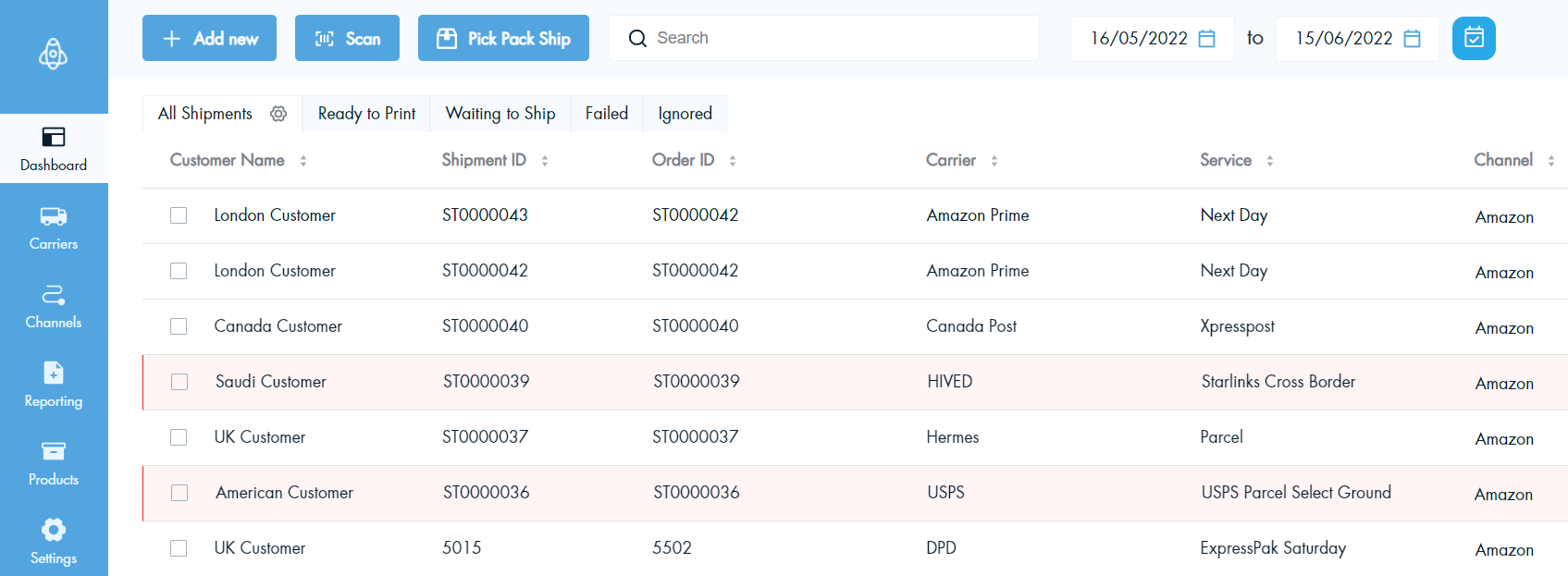Switch to the Ready to Print tab
Viewport: 1568px width, 576px height.
point(366,114)
